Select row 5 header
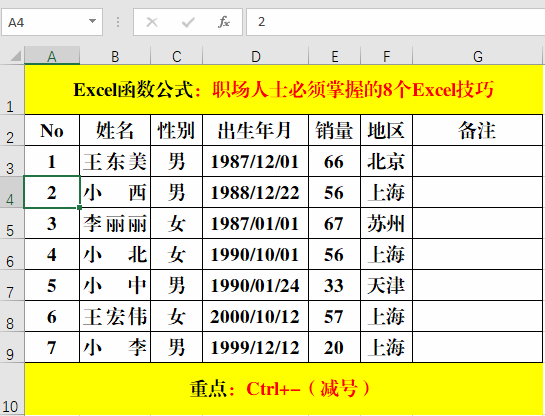 pyautogui.click(x=12, y=223)
